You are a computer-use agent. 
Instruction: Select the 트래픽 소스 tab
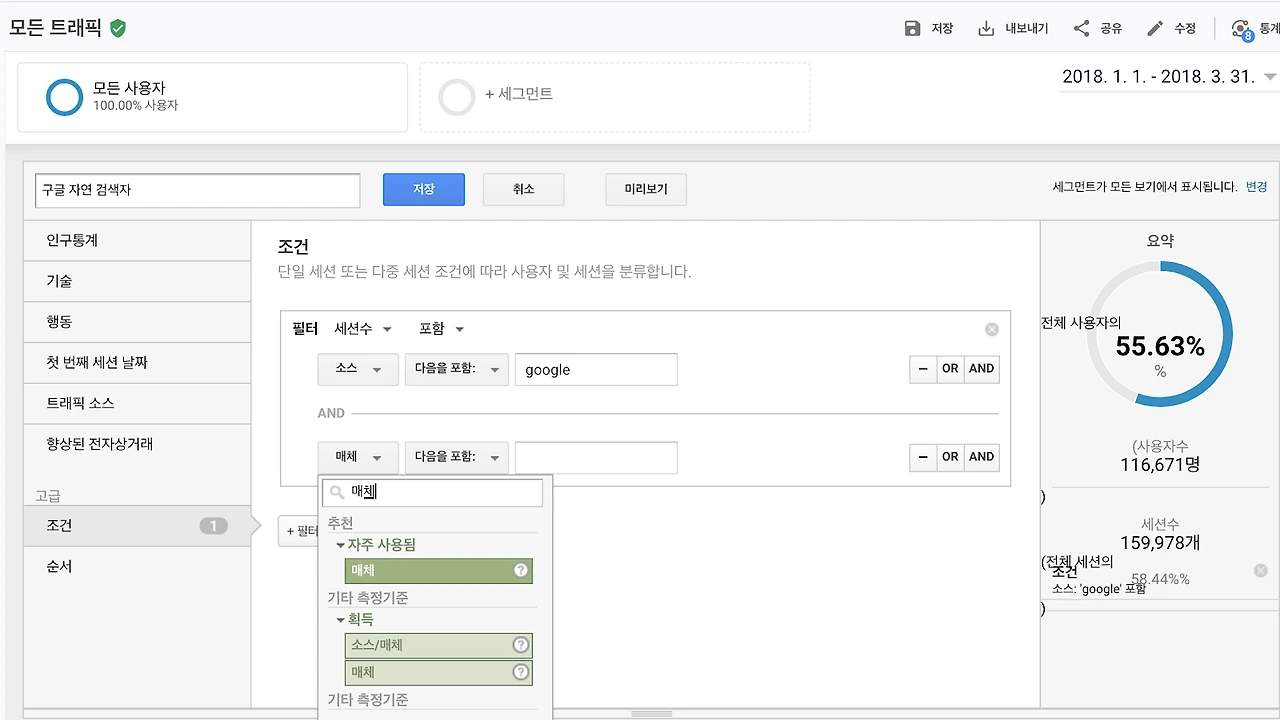pos(137,403)
